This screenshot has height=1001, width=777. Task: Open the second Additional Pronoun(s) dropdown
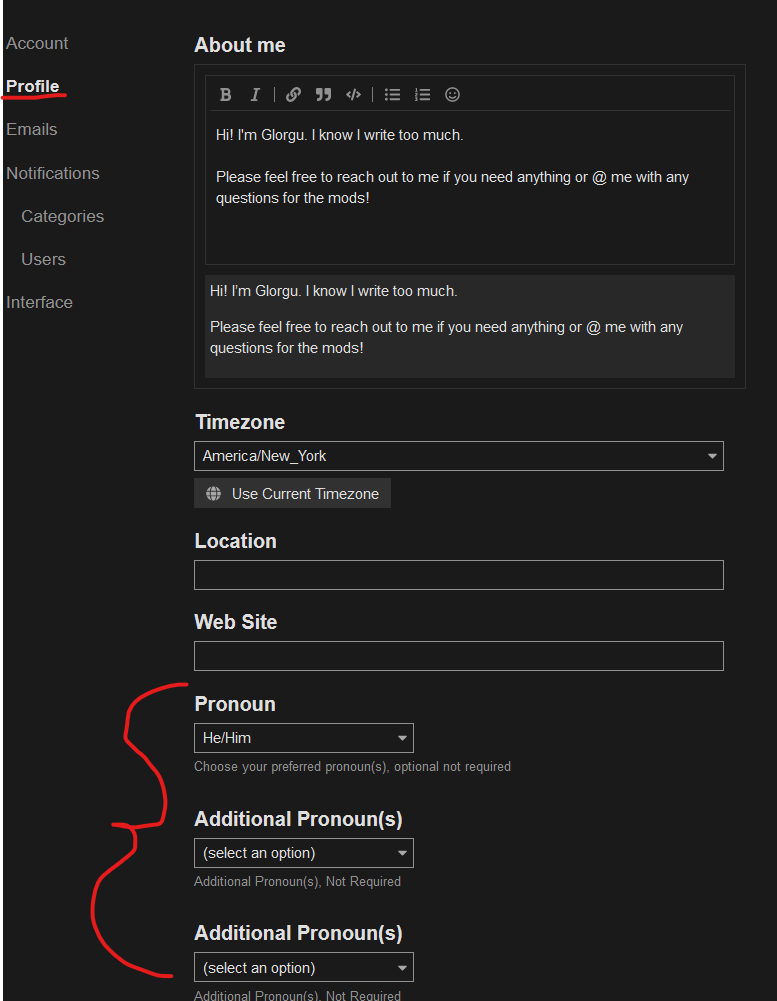point(303,967)
